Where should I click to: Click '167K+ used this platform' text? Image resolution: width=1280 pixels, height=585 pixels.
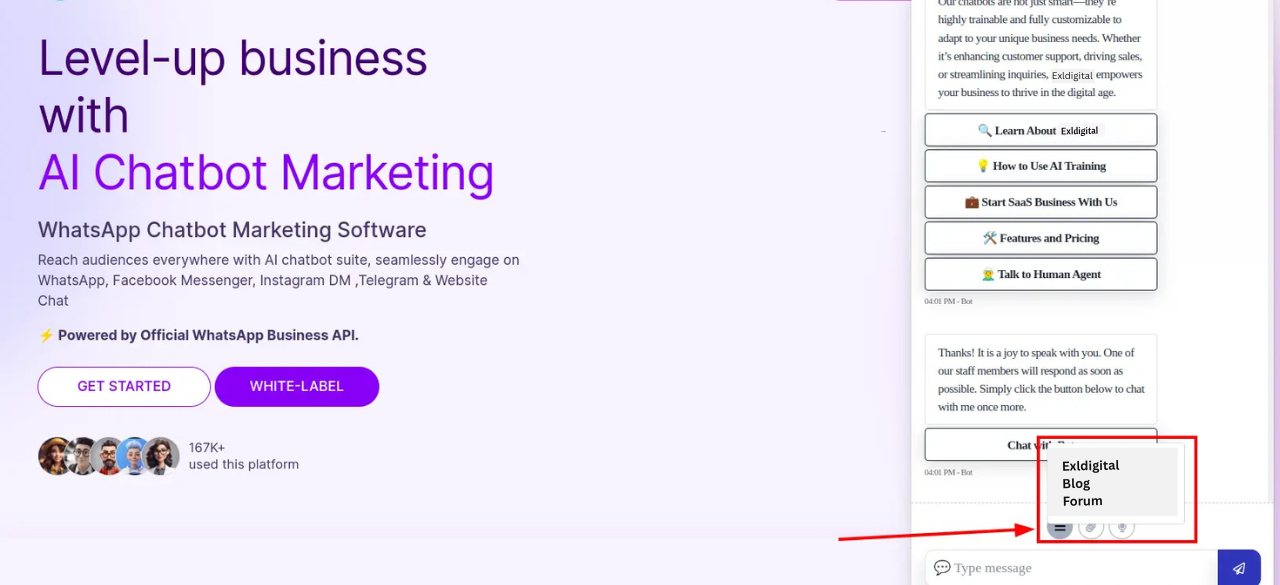[244, 456]
